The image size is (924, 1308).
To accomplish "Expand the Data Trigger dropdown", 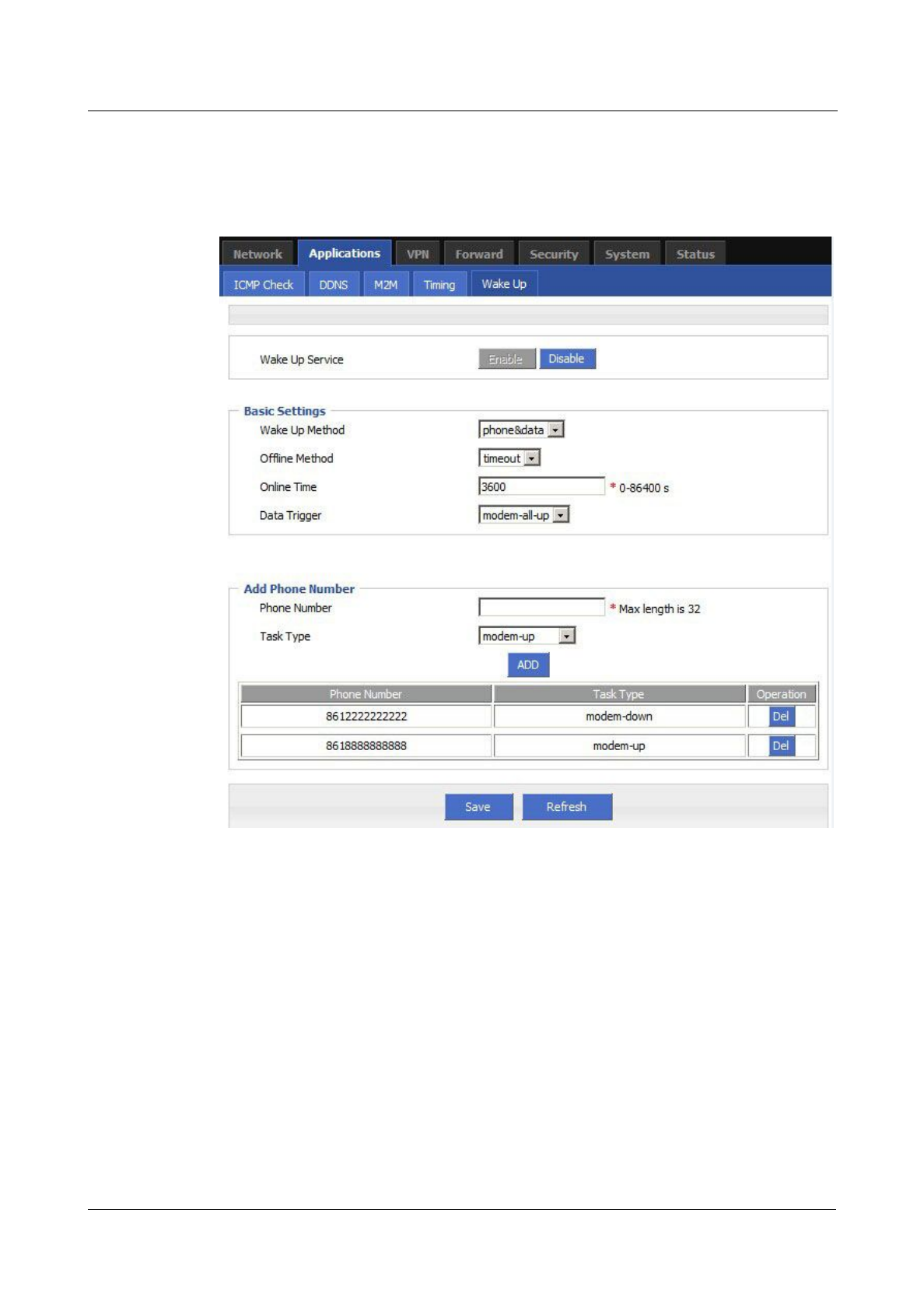I will point(524,515).
